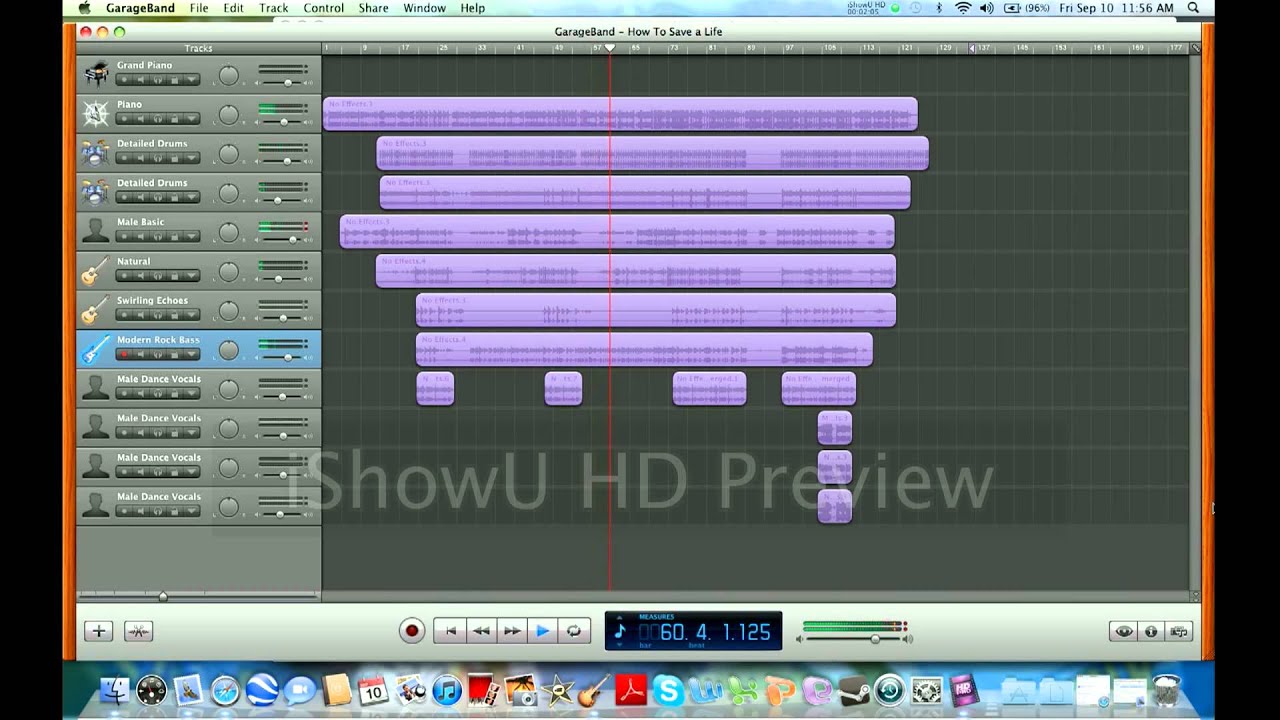Enable recording on the Piano track
This screenshot has width=1280, height=720.
pos(124,119)
